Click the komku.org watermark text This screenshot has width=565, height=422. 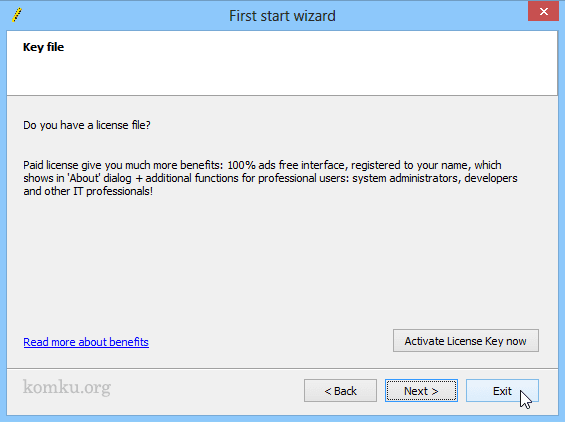pos(67,387)
